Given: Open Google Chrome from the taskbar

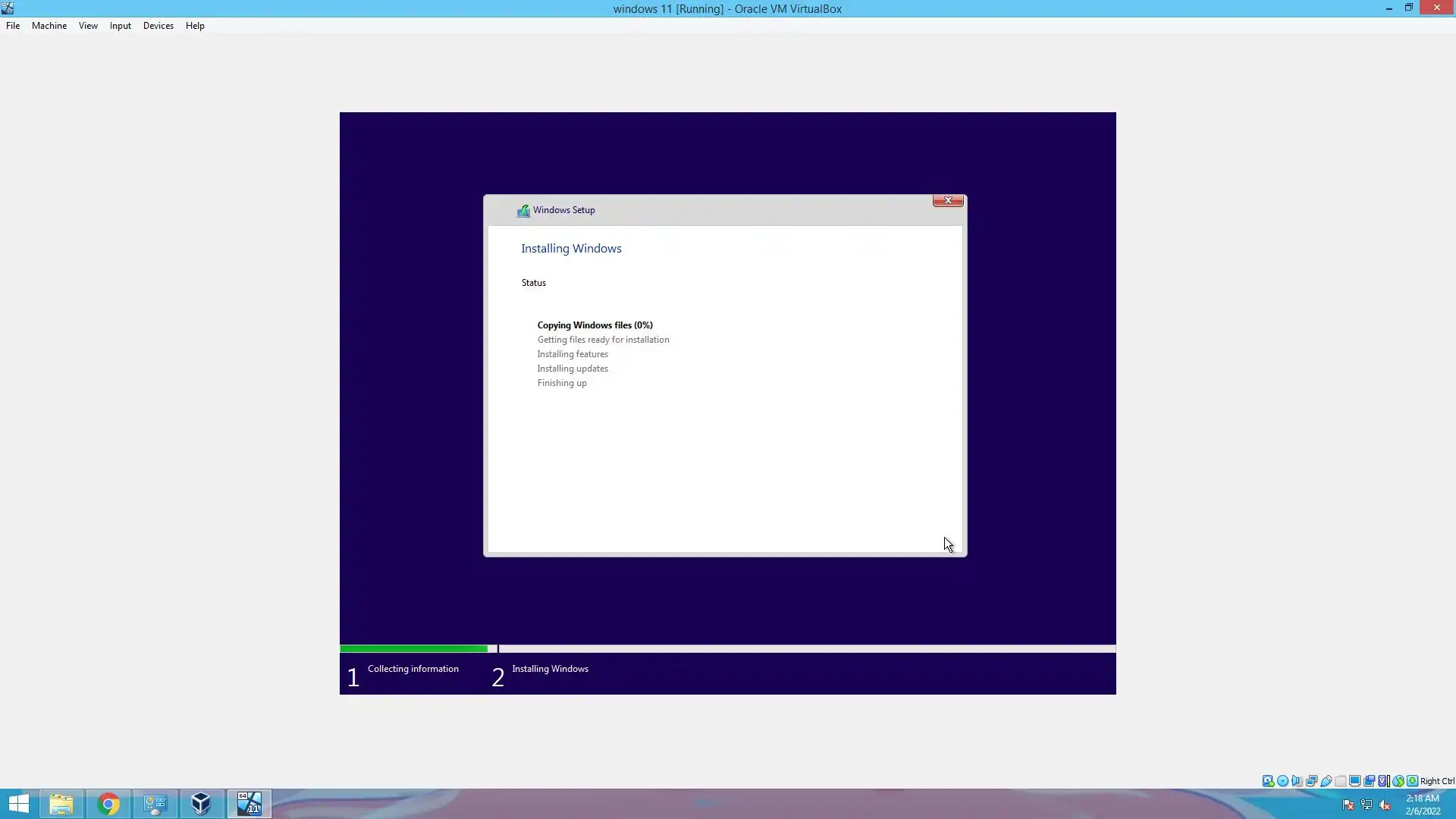Looking at the screenshot, I should pyautogui.click(x=108, y=804).
